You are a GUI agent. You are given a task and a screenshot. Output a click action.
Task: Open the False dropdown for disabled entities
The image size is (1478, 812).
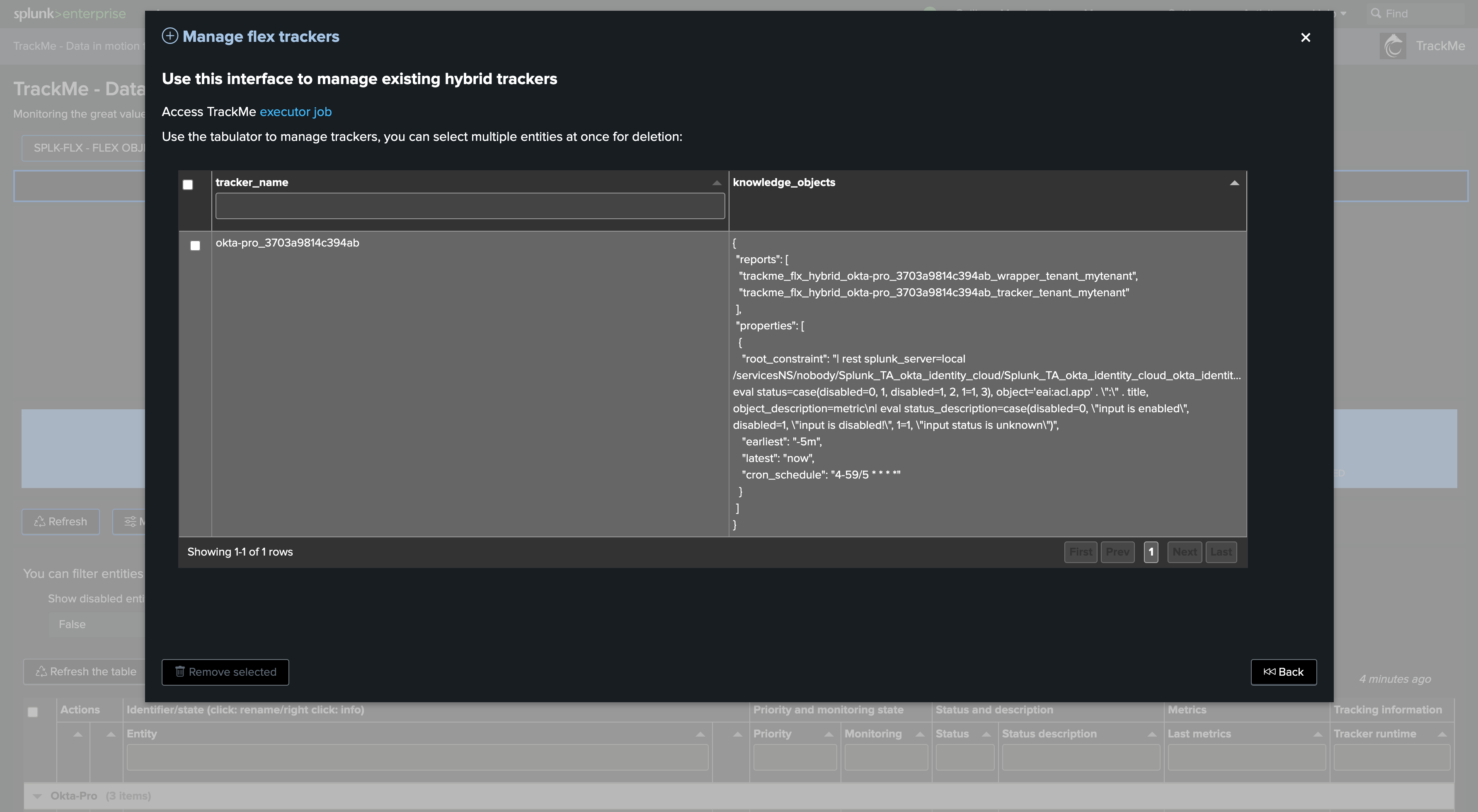pyautogui.click(x=97, y=624)
